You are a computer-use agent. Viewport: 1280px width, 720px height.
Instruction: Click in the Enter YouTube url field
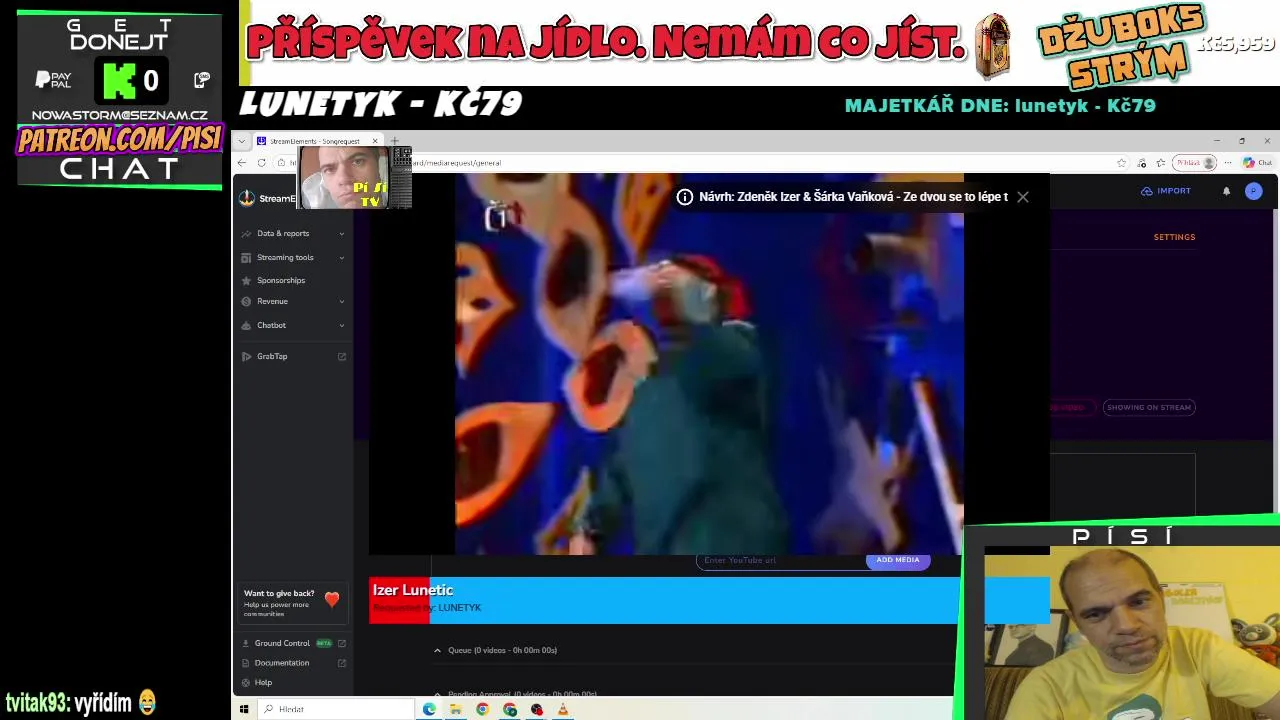coord(780,560)
